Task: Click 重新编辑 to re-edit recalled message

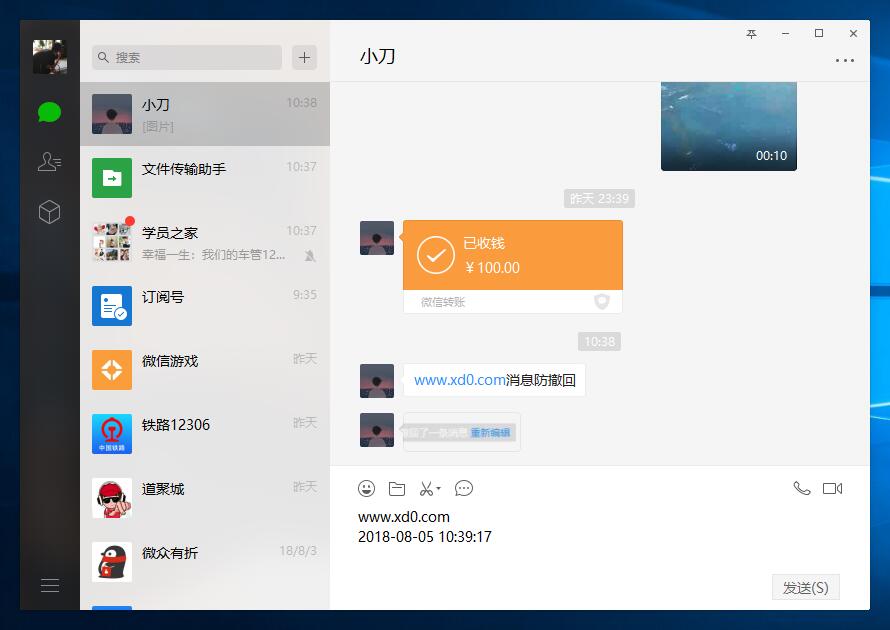Action: click(x=490, y=433)
